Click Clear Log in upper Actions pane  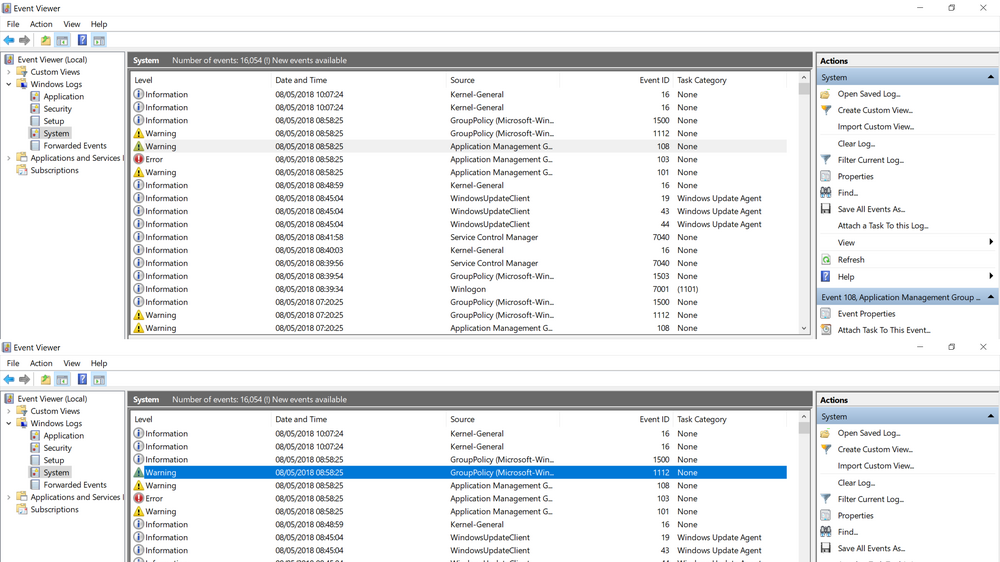856,144
